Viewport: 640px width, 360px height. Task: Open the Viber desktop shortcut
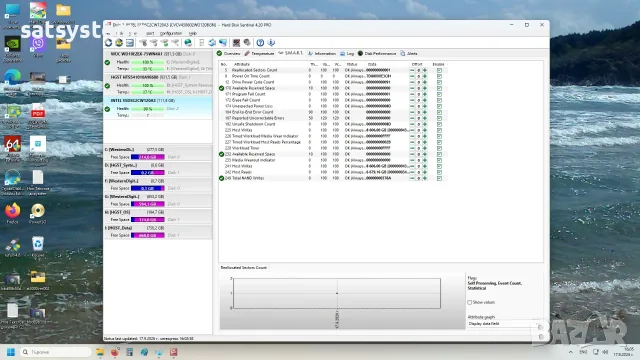(38, 47)
